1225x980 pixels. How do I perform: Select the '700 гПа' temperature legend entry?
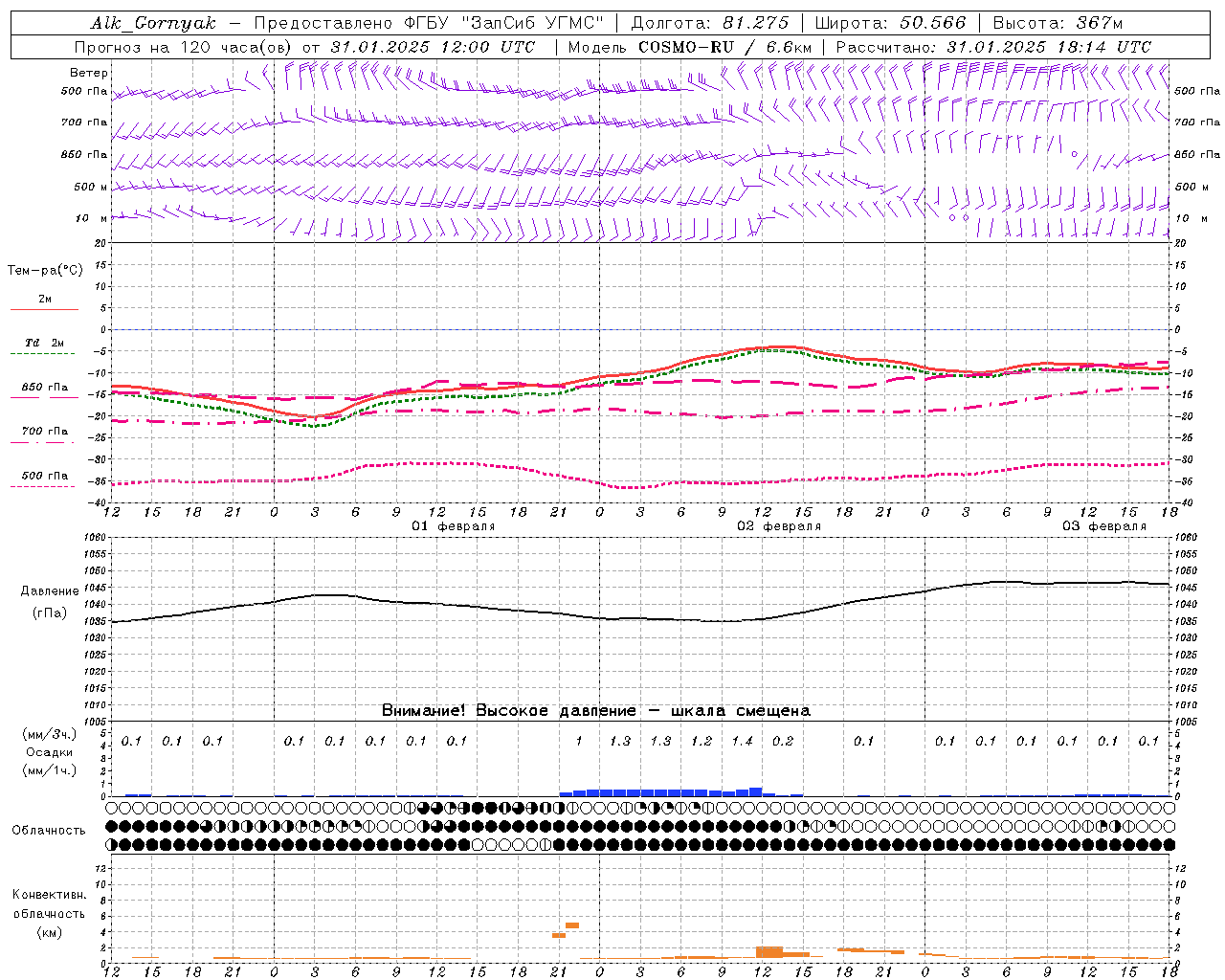point(45,432)
